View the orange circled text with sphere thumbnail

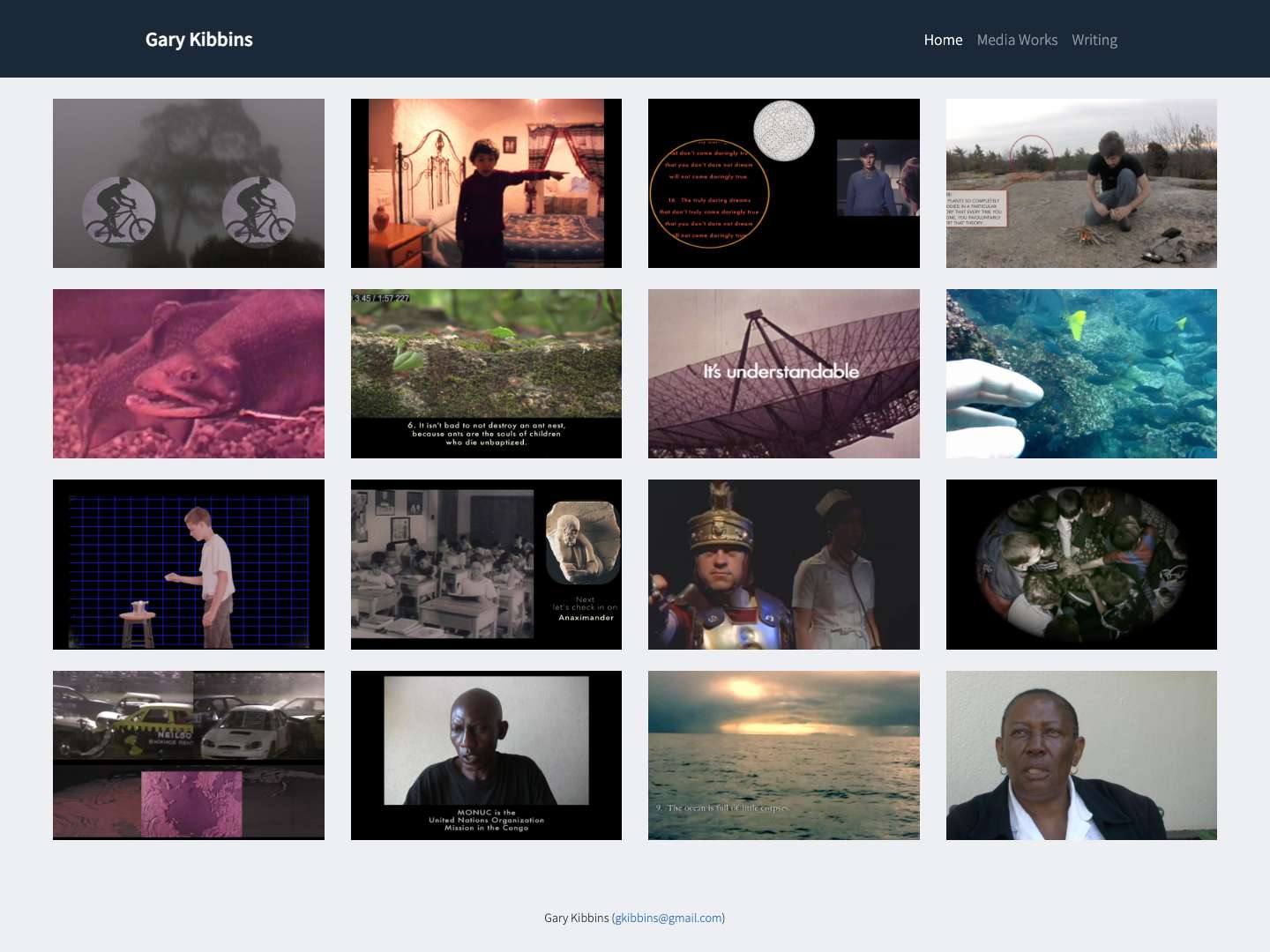783,182
